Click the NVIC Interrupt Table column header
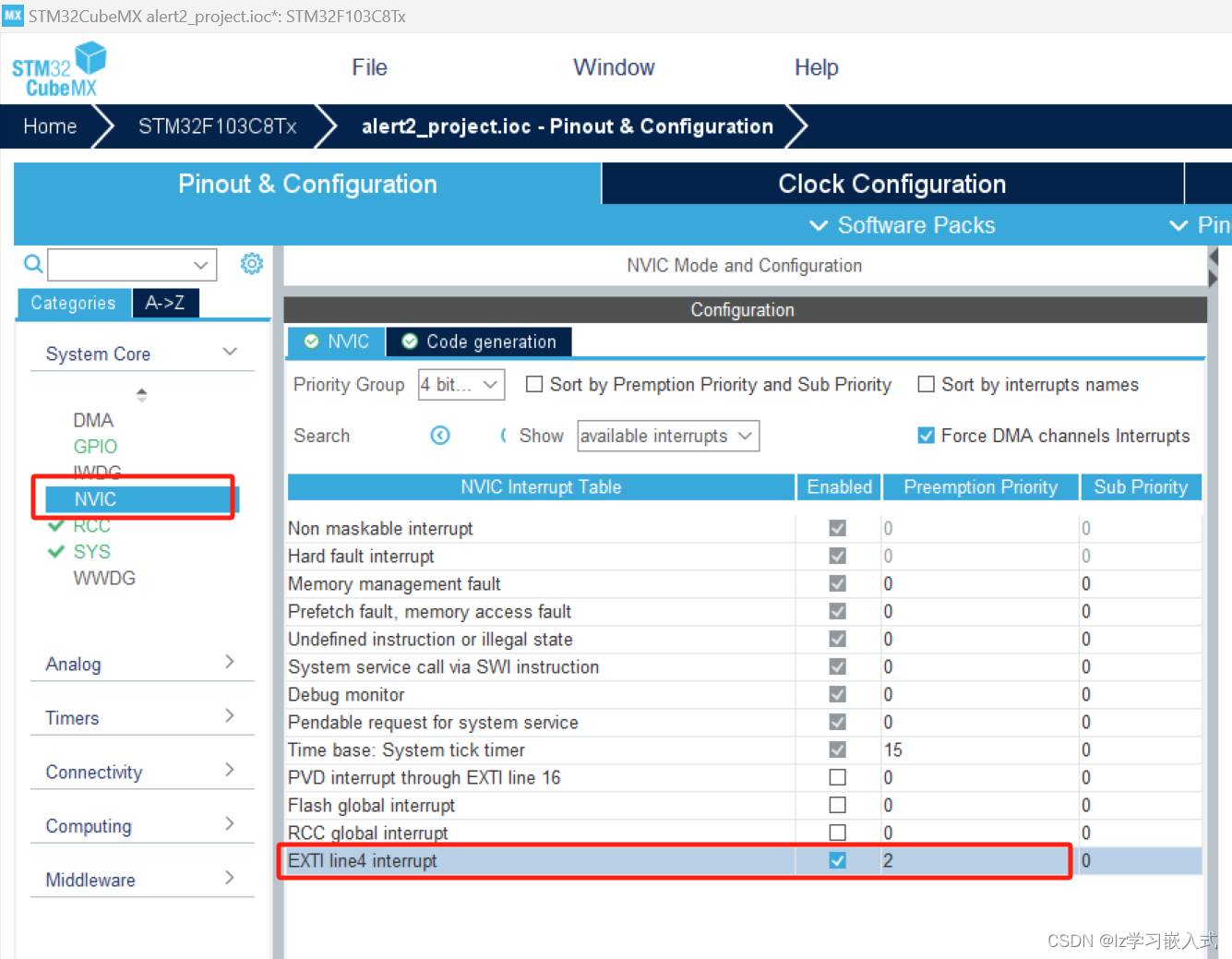 tap(541, 486)
